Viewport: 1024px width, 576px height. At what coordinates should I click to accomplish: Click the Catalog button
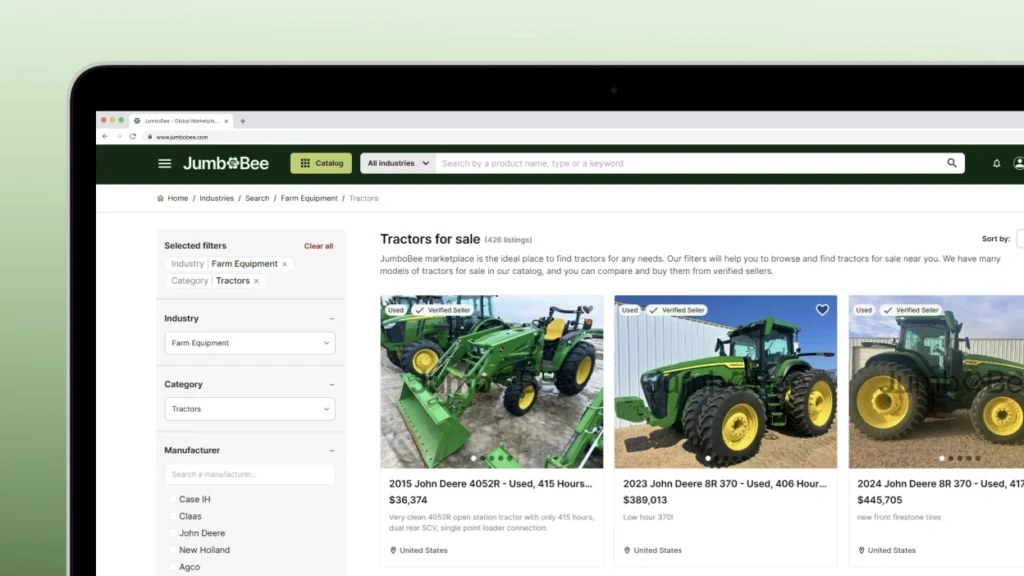[321, 163]
